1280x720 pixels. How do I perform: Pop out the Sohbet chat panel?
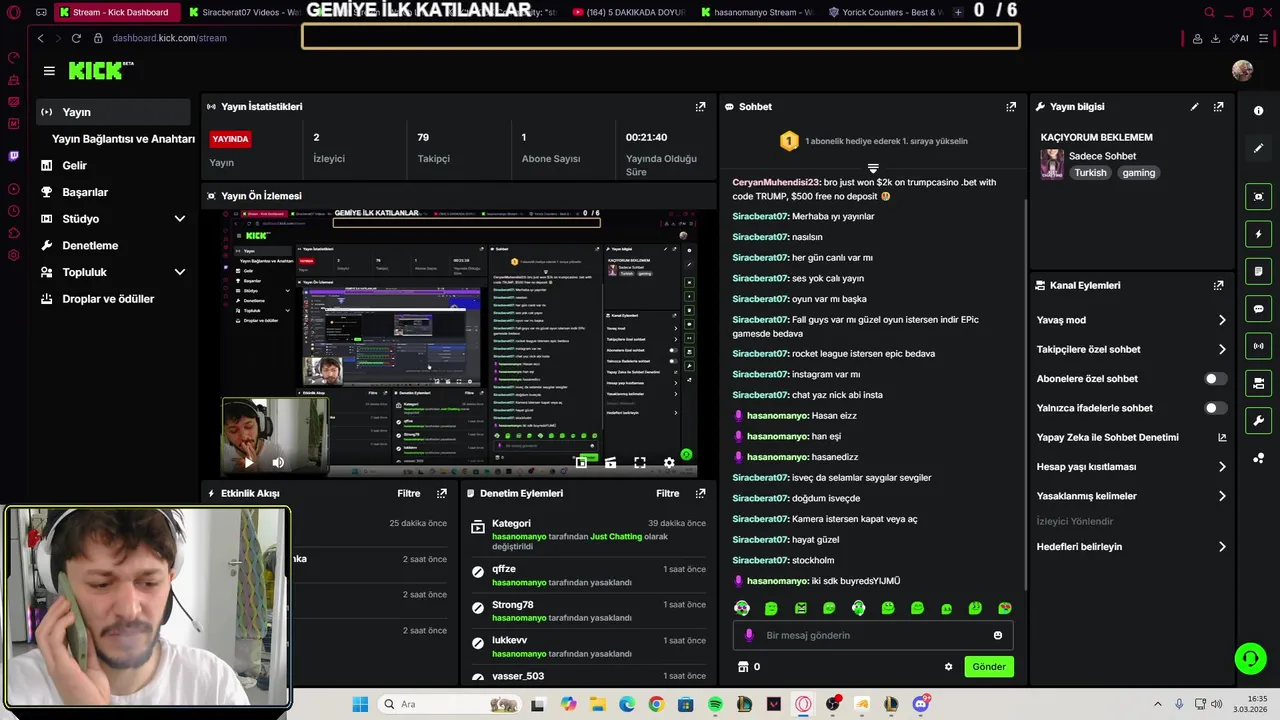click(x=1011, y=106)
